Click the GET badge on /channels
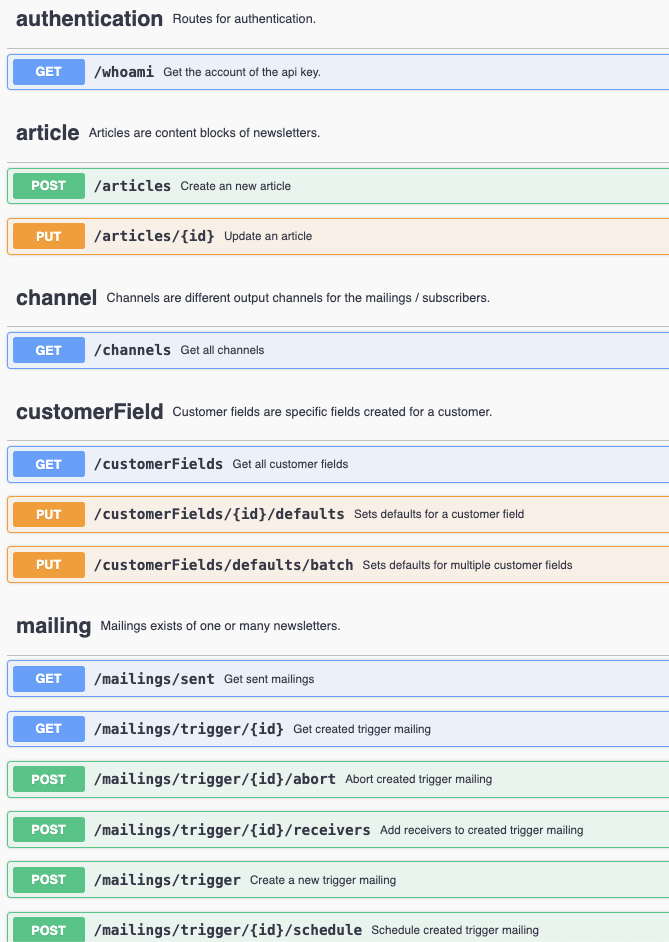 click(x=48, y=350)
